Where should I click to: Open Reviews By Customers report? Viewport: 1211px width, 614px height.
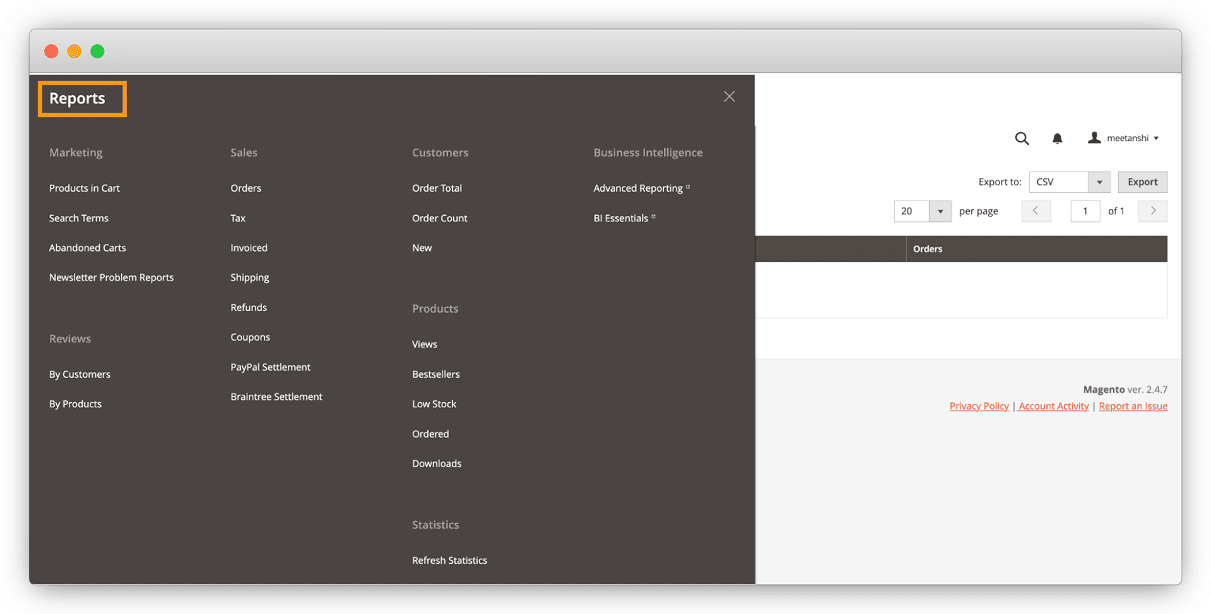[80, 374]
